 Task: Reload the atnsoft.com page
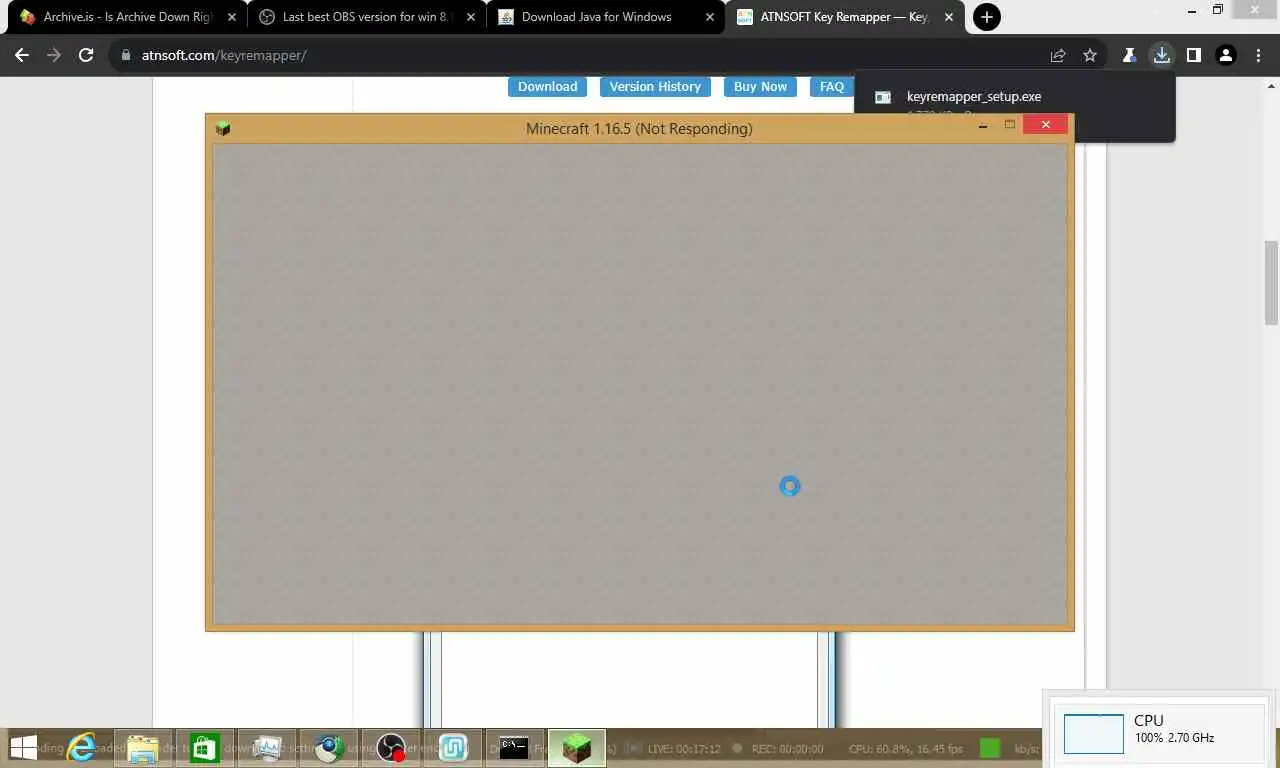[x=86, y=55]
